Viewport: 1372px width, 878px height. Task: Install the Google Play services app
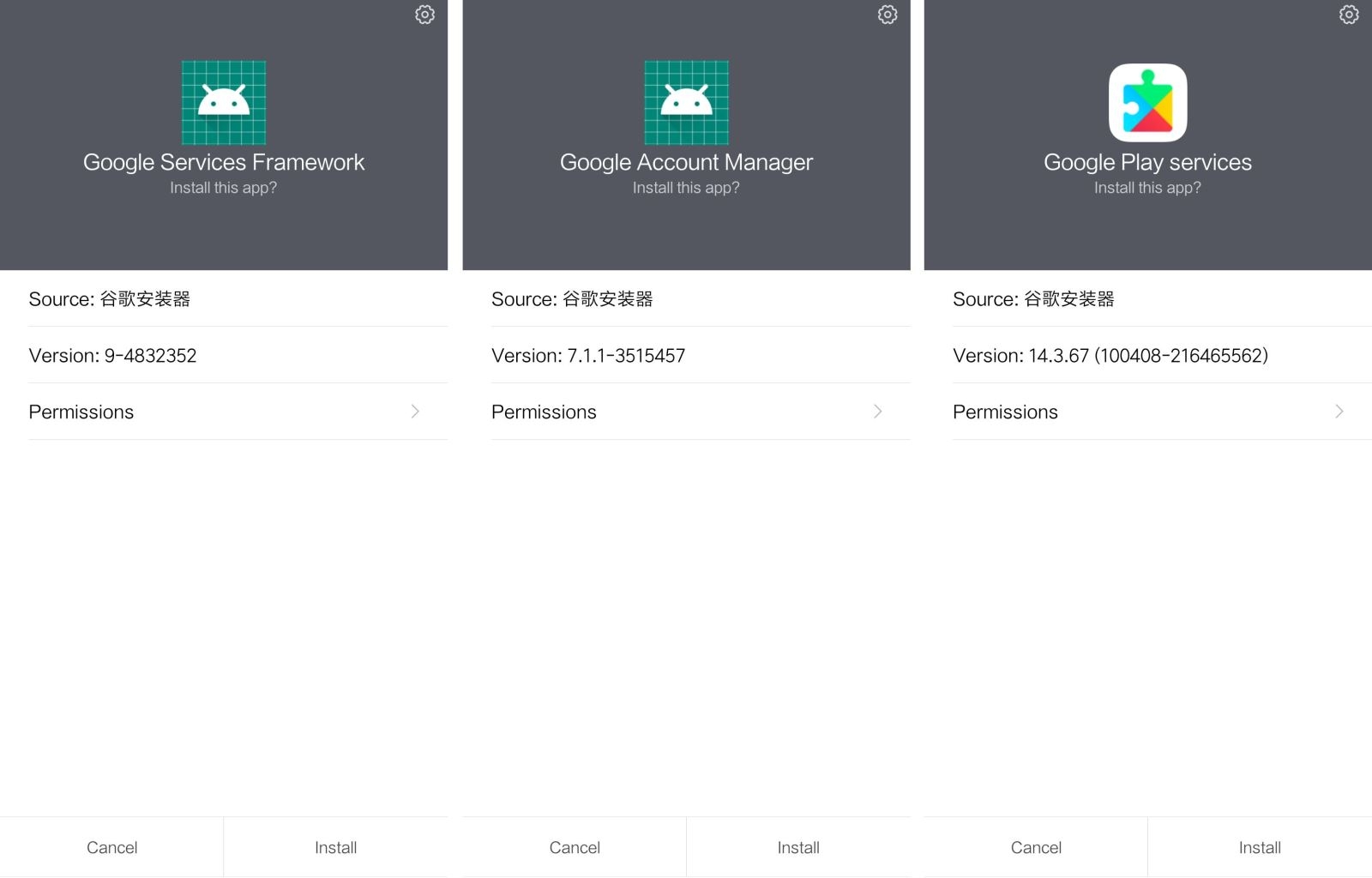(x=1259, y=846)
